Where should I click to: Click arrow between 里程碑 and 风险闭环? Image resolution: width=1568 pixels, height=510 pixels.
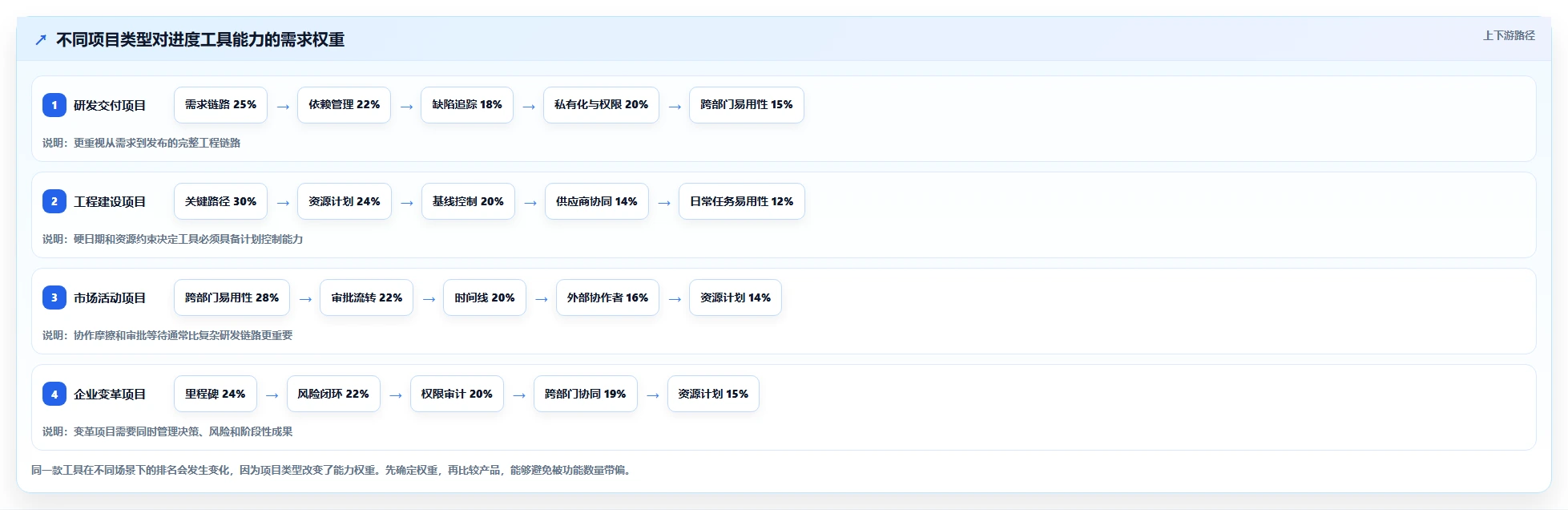(272, 395)
